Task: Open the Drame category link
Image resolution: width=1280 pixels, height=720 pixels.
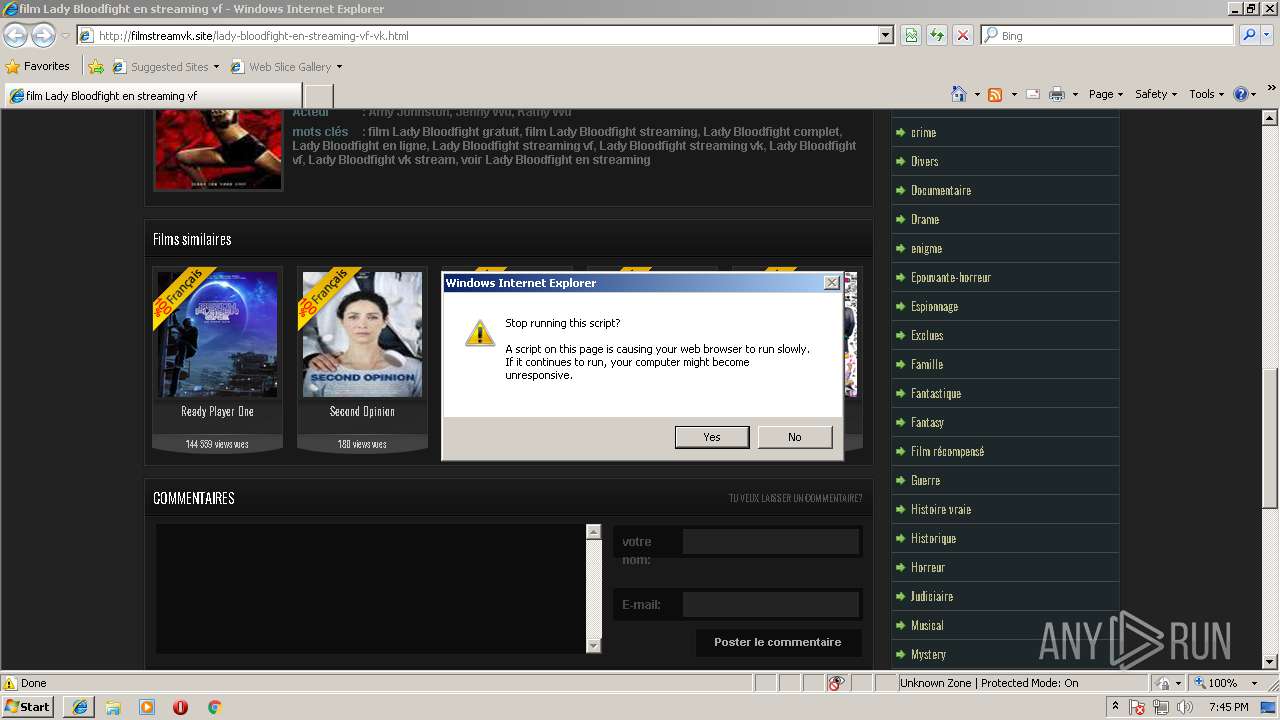Action: coord(925,219)
